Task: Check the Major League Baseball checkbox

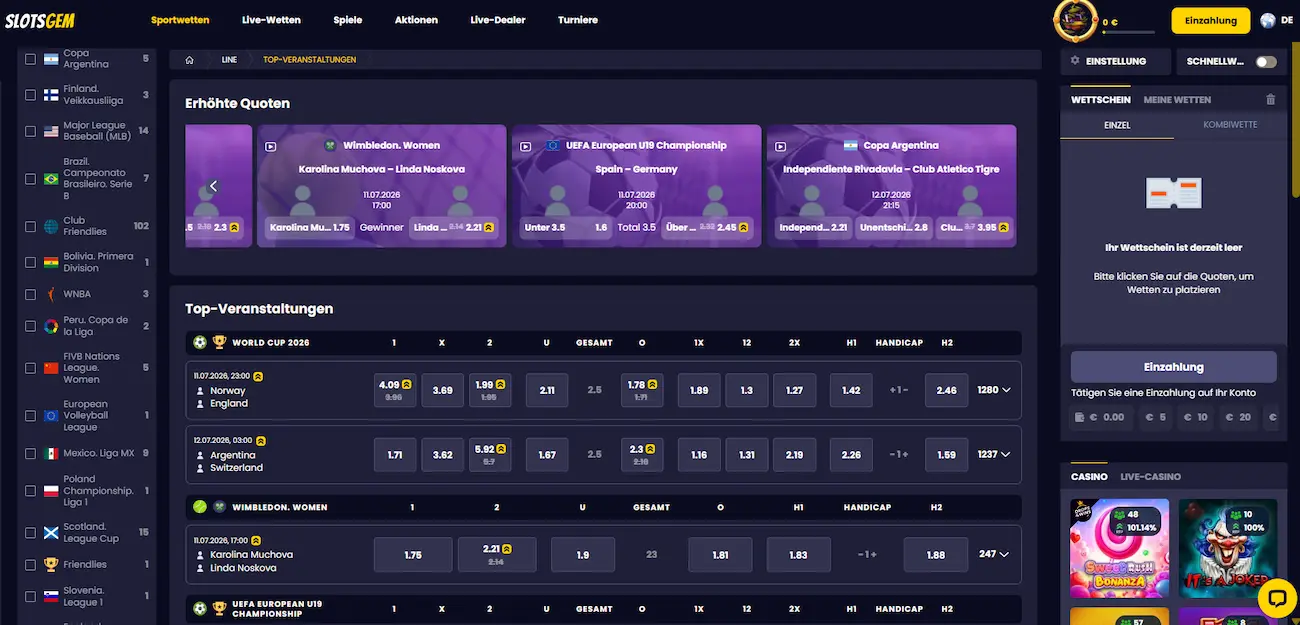Action: [30, 131]
